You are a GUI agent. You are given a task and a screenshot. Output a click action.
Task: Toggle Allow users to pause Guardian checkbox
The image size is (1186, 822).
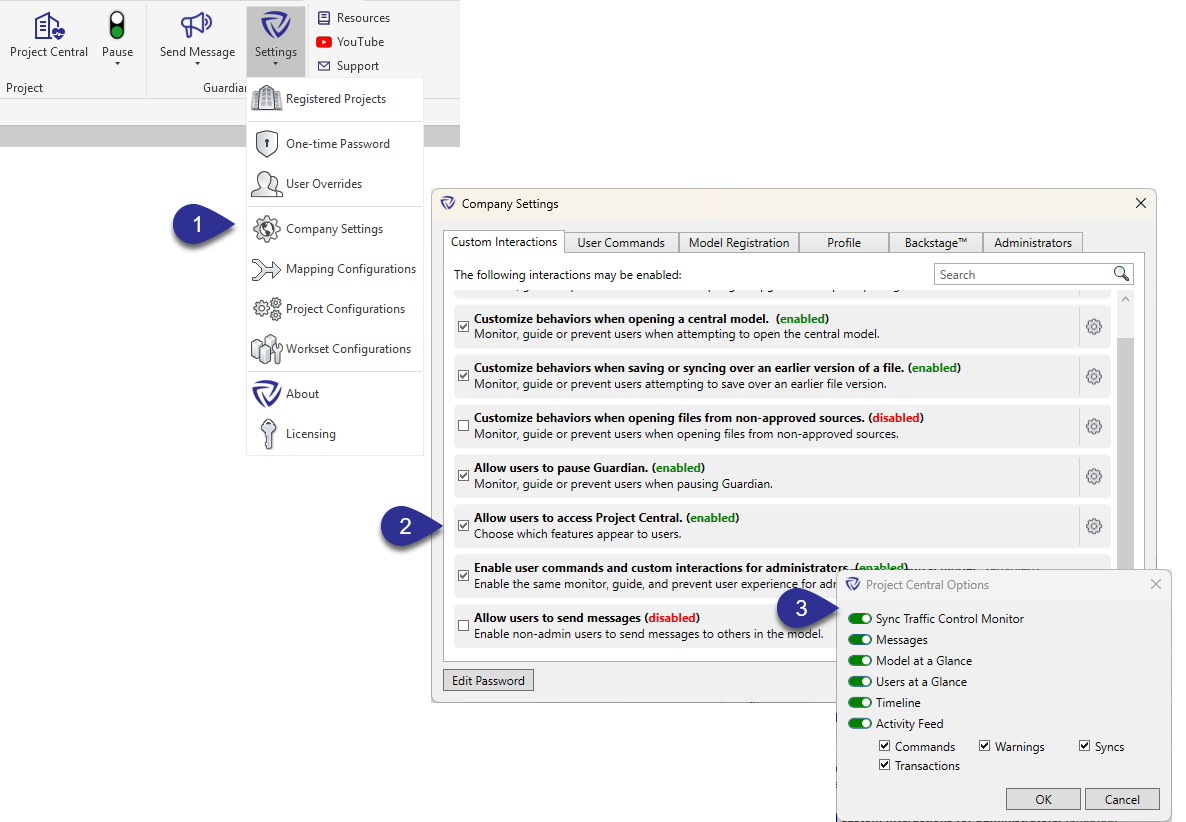tap(464, 476)
